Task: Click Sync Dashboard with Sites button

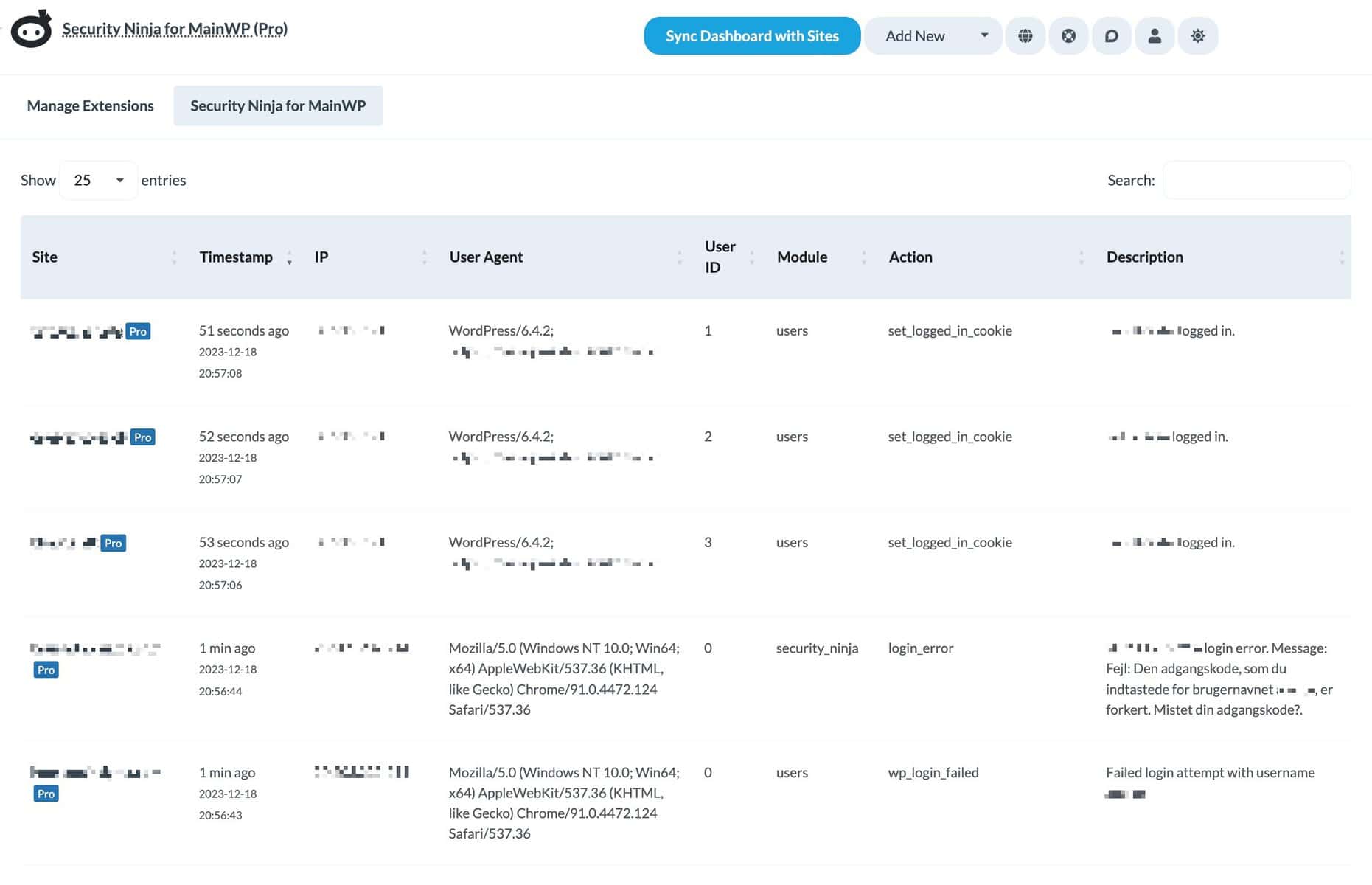Action: point(751,35)
